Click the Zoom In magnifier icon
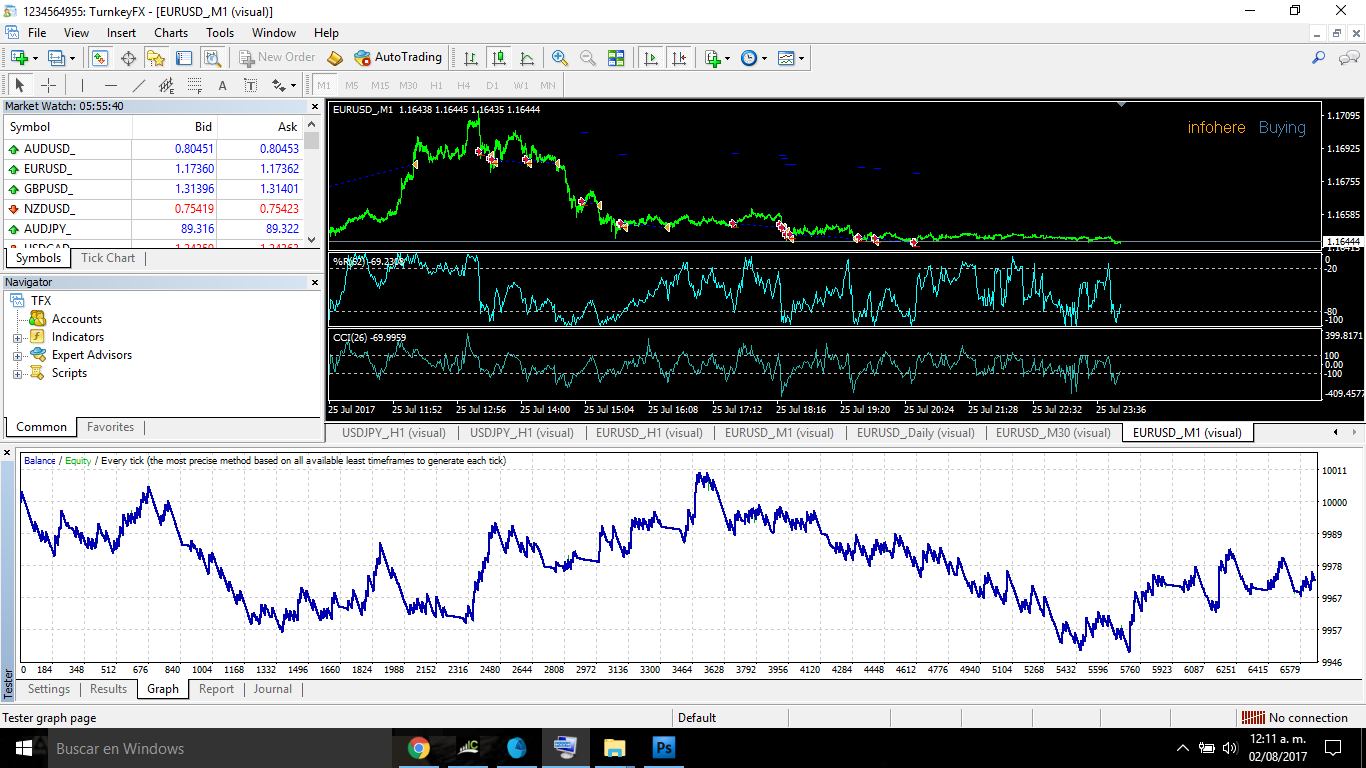This screenshot has height=768, width=1366. coord(560,58)
